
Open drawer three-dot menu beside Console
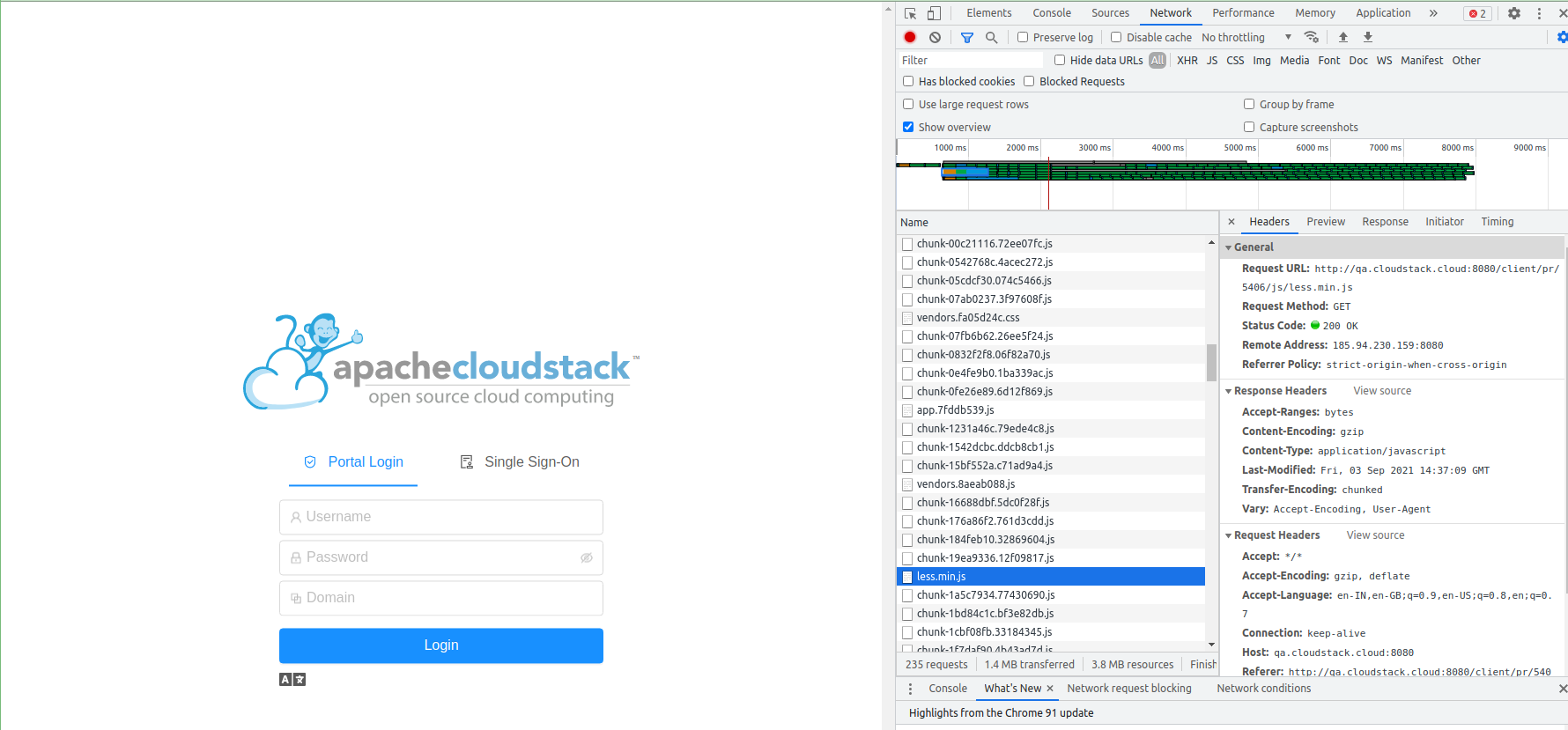[911, 689]
